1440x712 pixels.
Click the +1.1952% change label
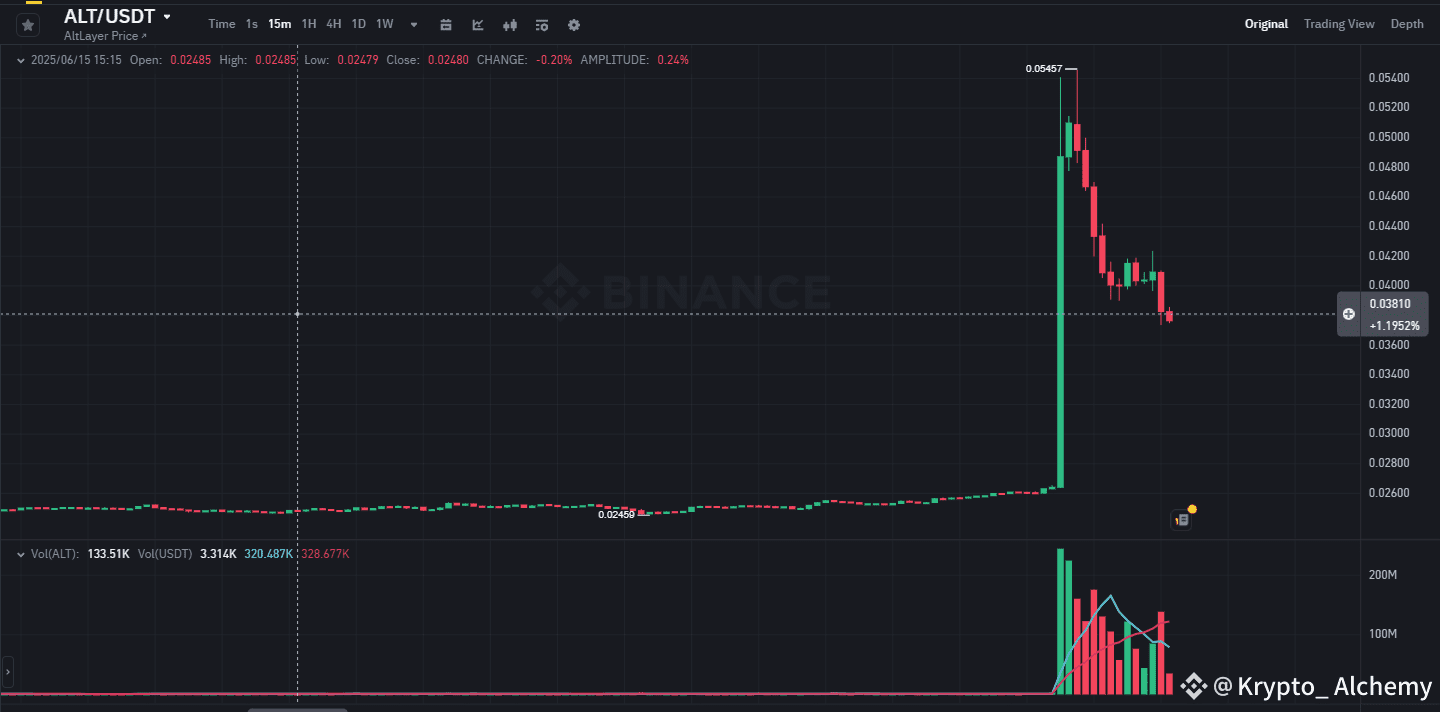click(x=1393, y=326)
